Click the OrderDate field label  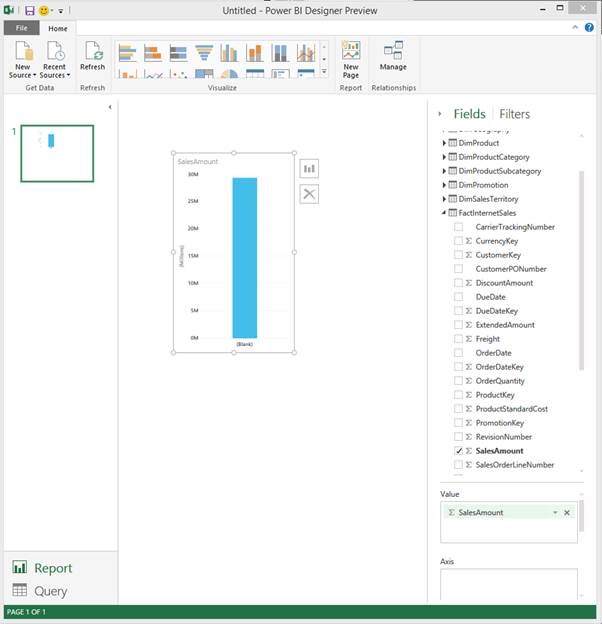pyautogui.click(x=493, y=353)
